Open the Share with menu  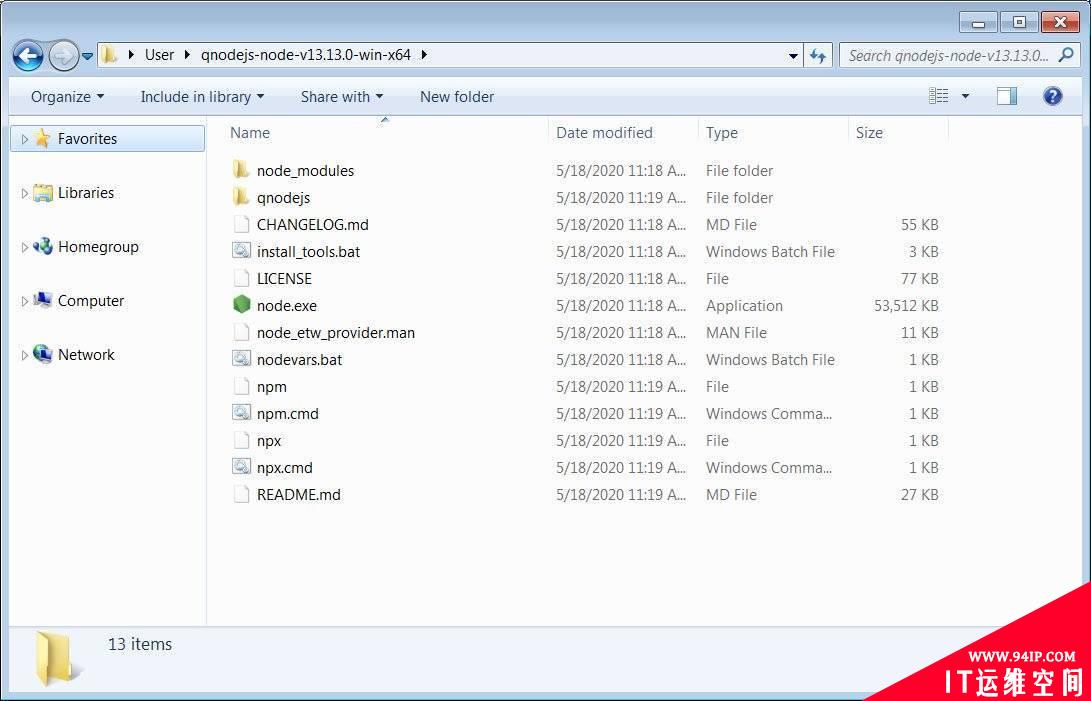click(x=342, y=97)
